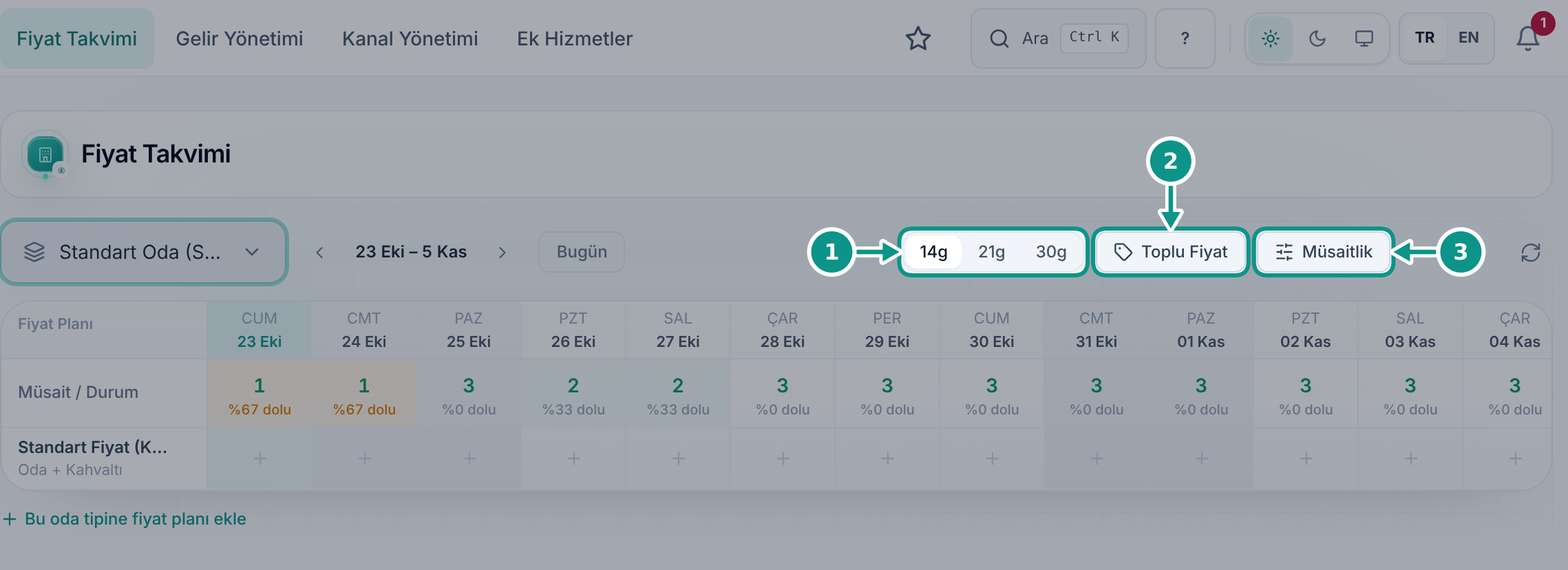Add page to favorites with star icon
The height and width of the screenshot is (570, 1568).
(x=918, y=39)
